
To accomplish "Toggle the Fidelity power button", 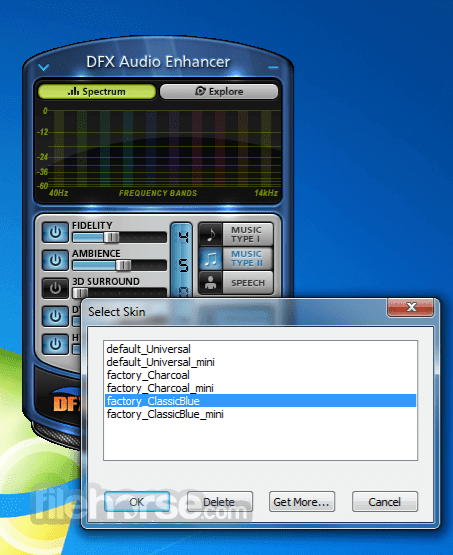I will (x=55, y=233).
